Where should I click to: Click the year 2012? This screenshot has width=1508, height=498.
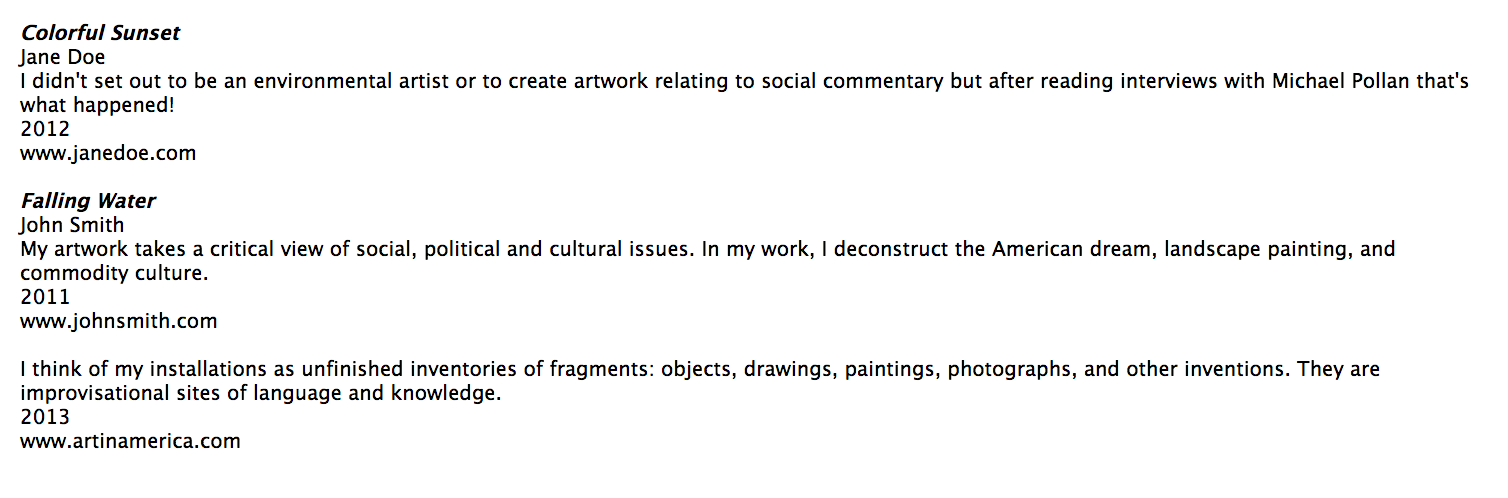coord(45,129)
